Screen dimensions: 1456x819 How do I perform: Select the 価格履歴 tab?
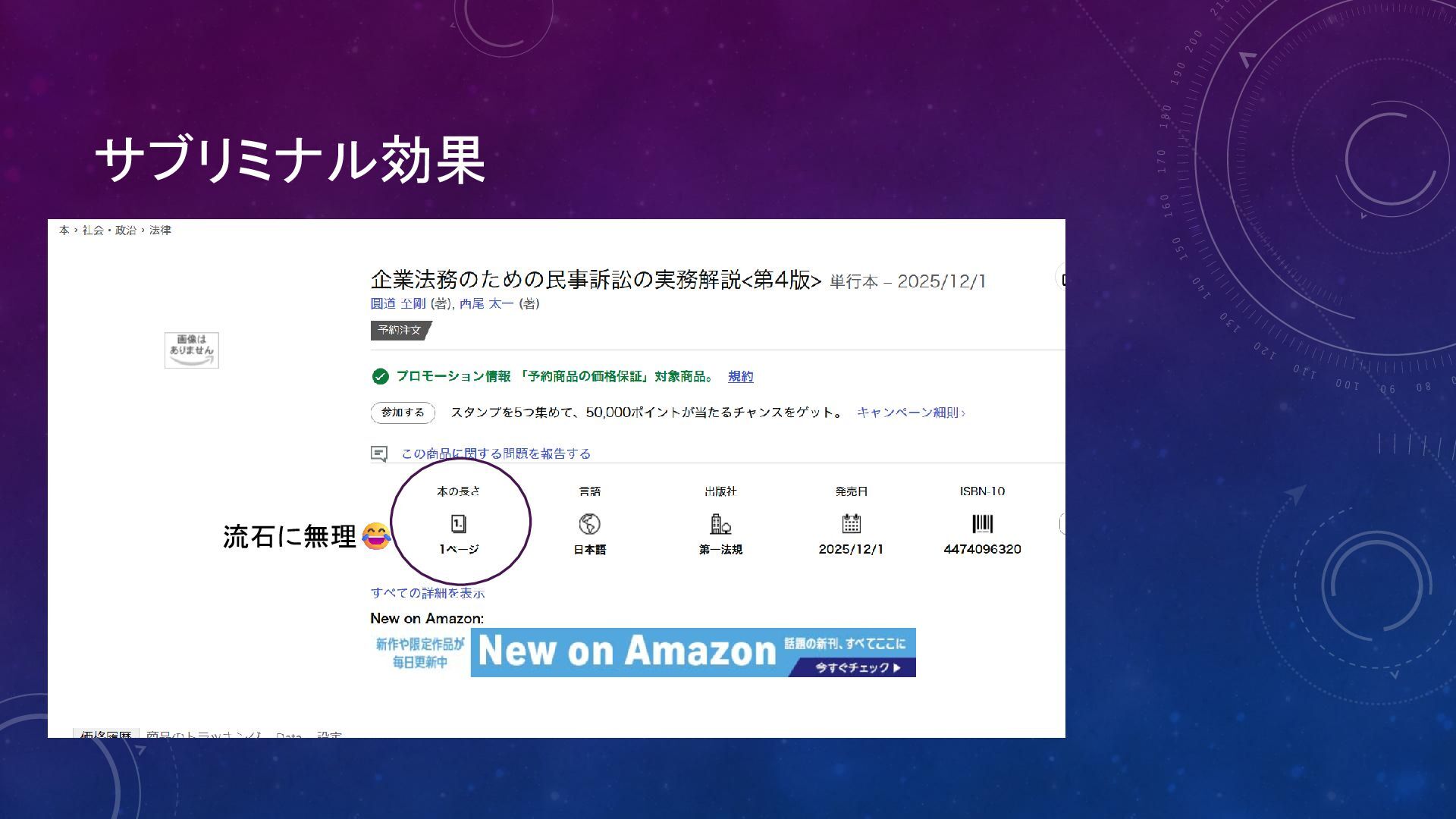(106, 734)
